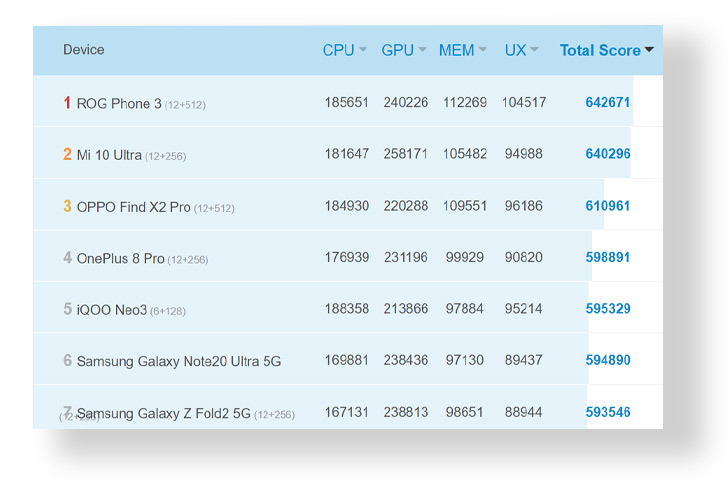Click Mi 10 Ultra UX score 94988
This screenshot has height=494, width=728.
pyautogui.click(x=524, y=154)
